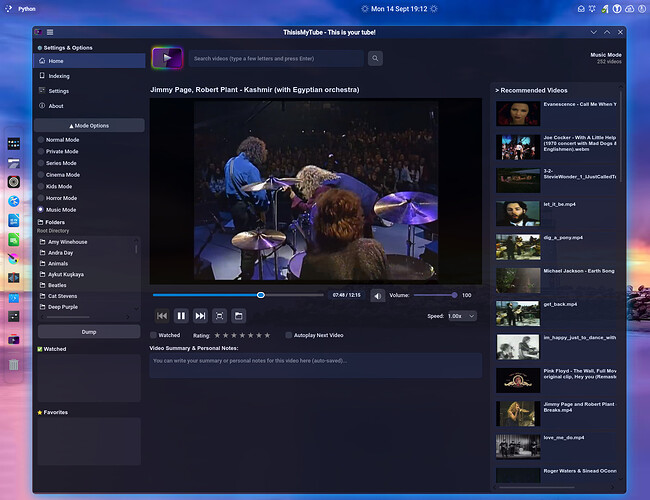650x500 pixels.
Task: Open video's containing folder
Action: 238,316
